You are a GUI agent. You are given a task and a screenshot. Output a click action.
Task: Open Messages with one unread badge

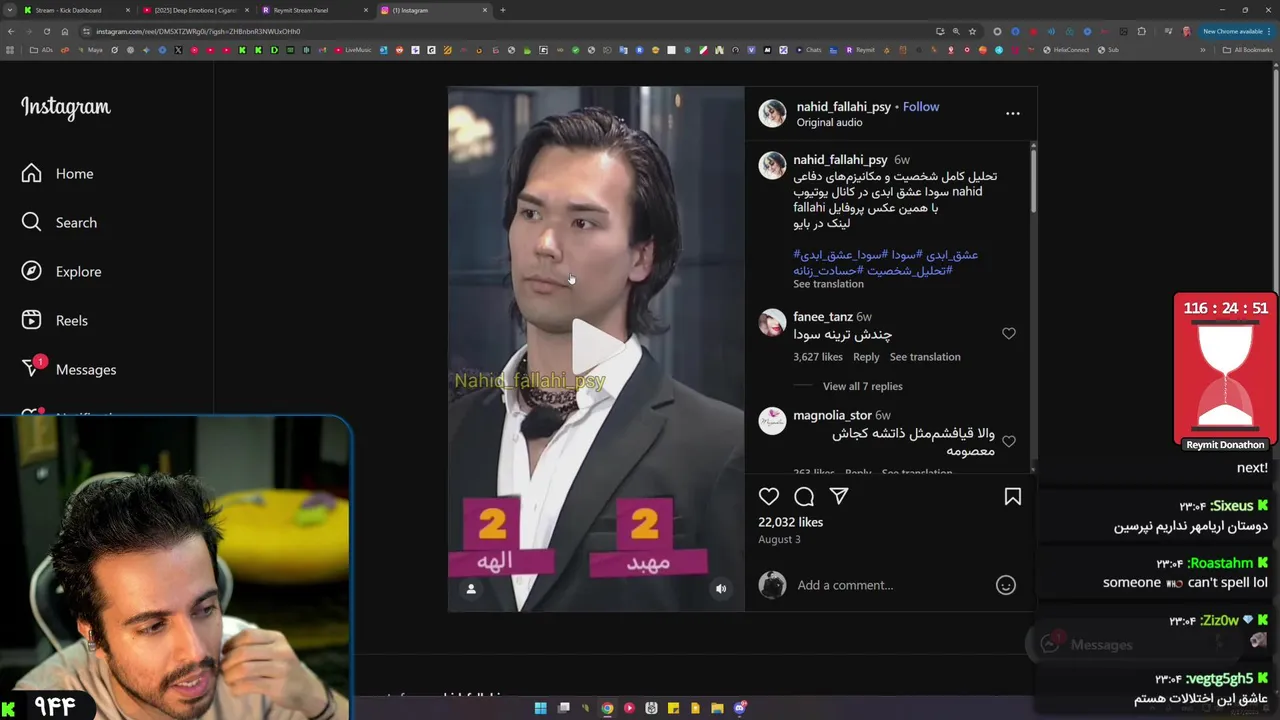click(x=69, y=369)
